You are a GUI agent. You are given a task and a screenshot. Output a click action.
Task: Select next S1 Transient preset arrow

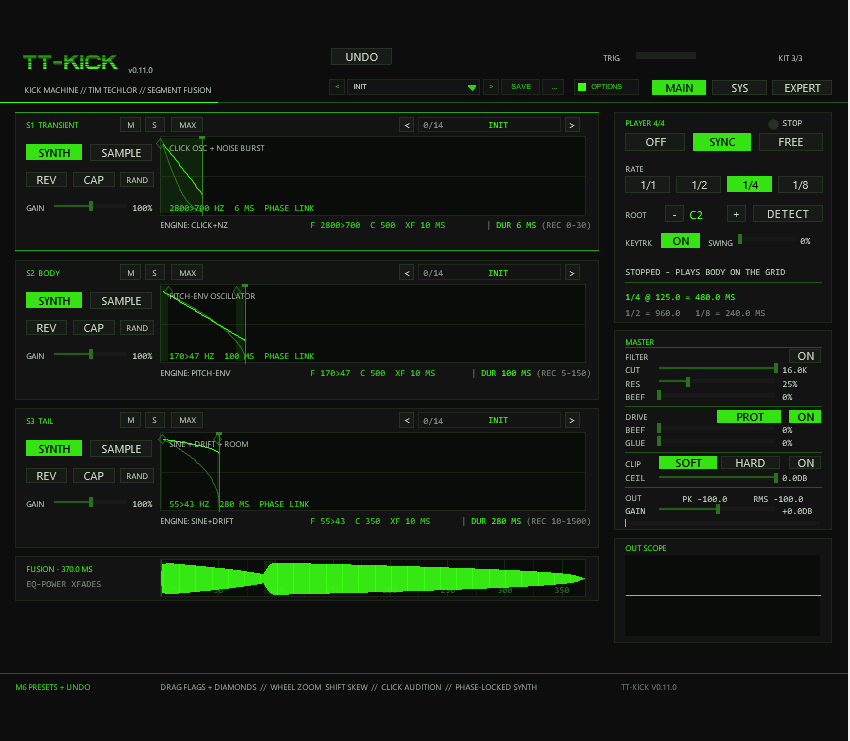[x=572, y=125]
